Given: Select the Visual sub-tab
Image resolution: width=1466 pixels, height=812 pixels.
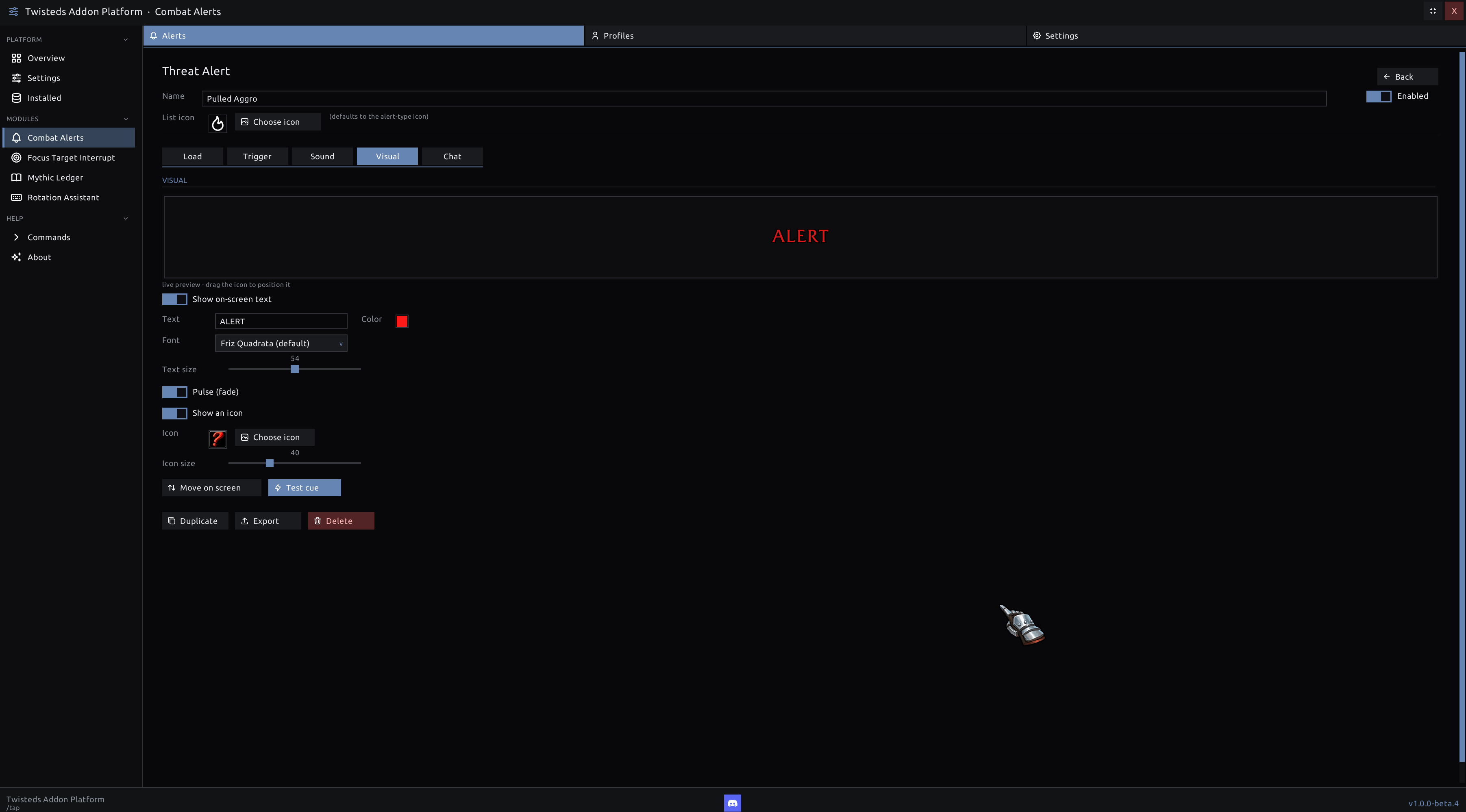Looking at the screenshot, I should [x=387, y=156].
